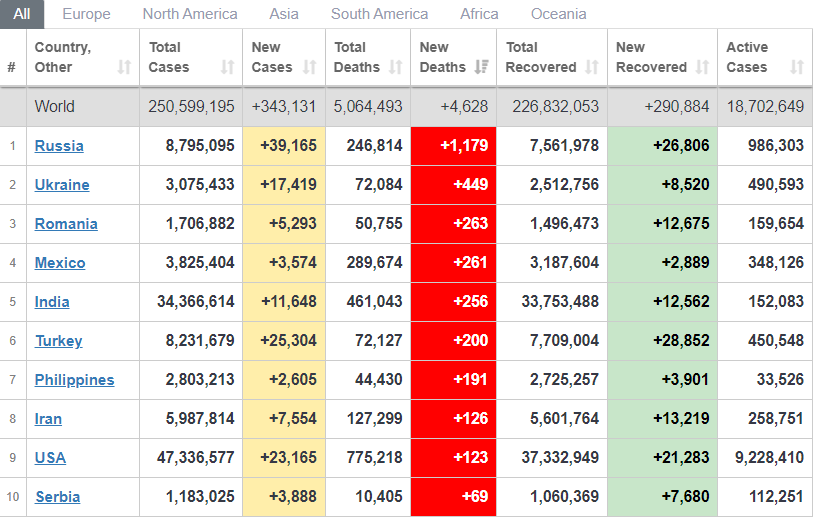Viewport: 813px width, 517px height.
Task: Sort table by New Cases icon
Action: click(309, 67)
